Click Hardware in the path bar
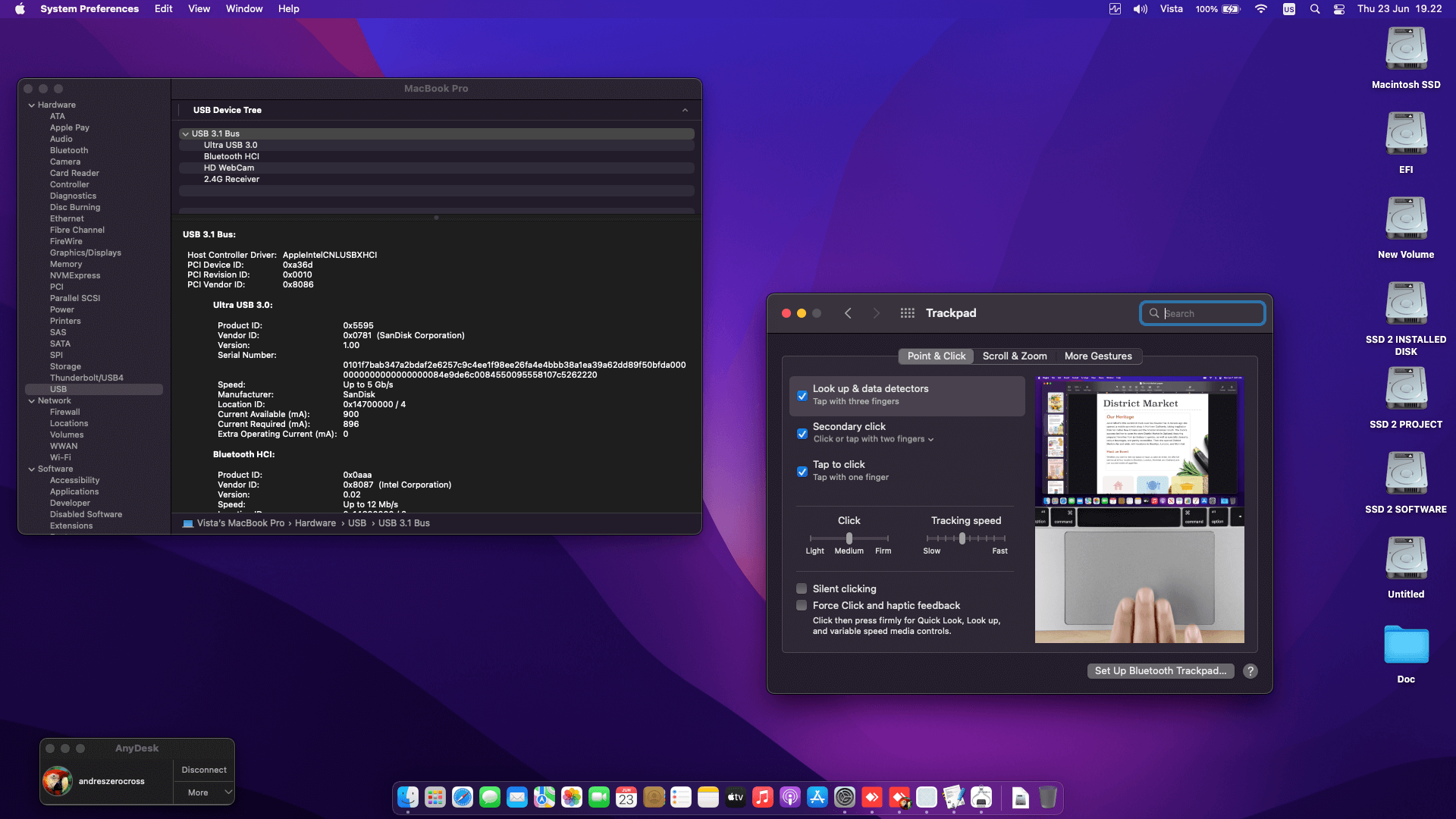The image size is (1456, 819). click(x=315, y=523)
